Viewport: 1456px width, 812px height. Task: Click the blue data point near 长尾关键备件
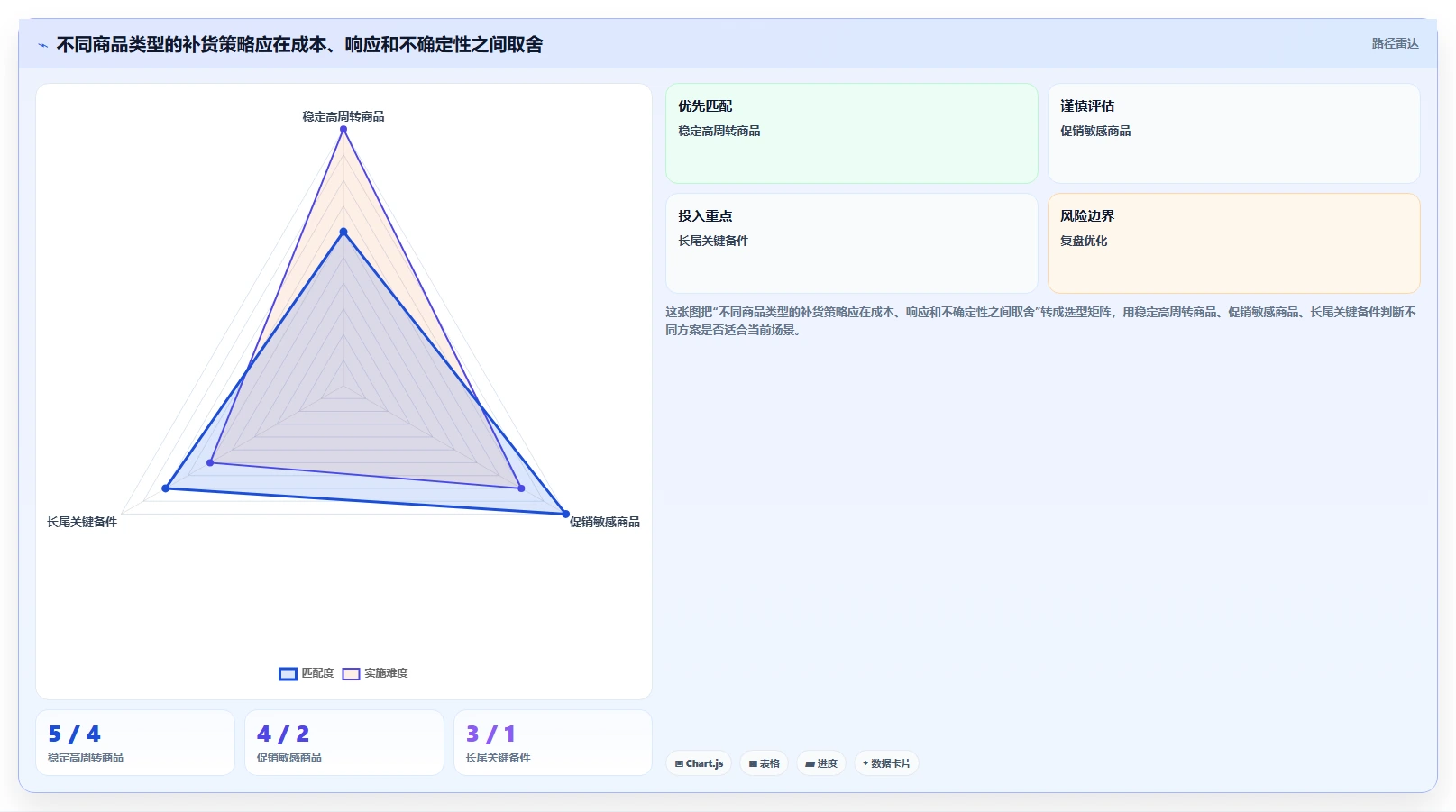click(x=166, y=488)
